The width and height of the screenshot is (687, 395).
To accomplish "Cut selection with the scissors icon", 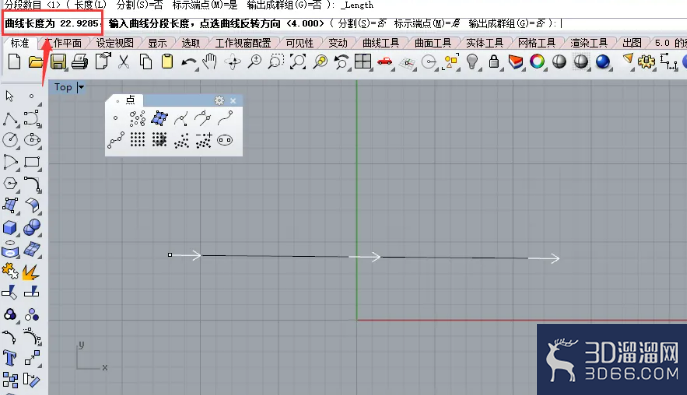I will tap(124, 62).
